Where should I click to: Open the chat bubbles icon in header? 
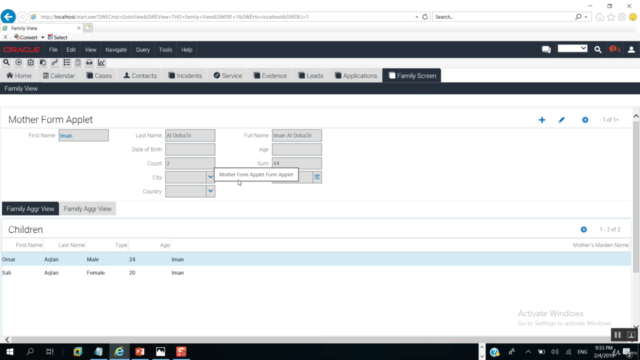click(x=546, y=49)
